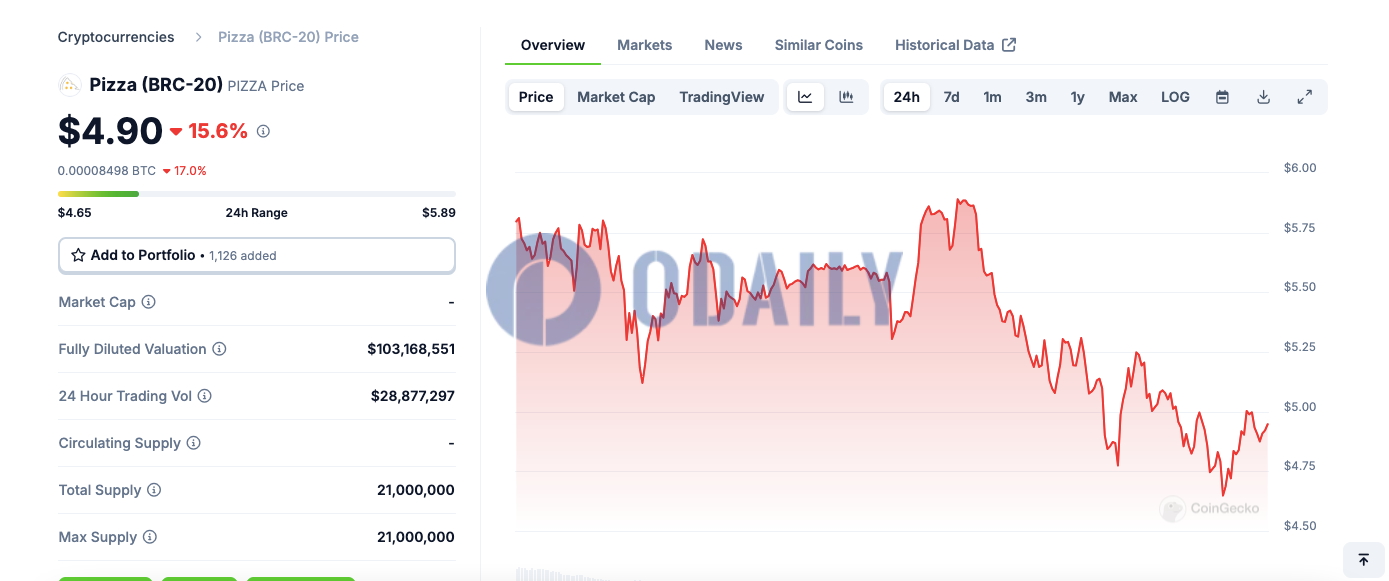Select the Market Cap chart mode

(616, 97)
